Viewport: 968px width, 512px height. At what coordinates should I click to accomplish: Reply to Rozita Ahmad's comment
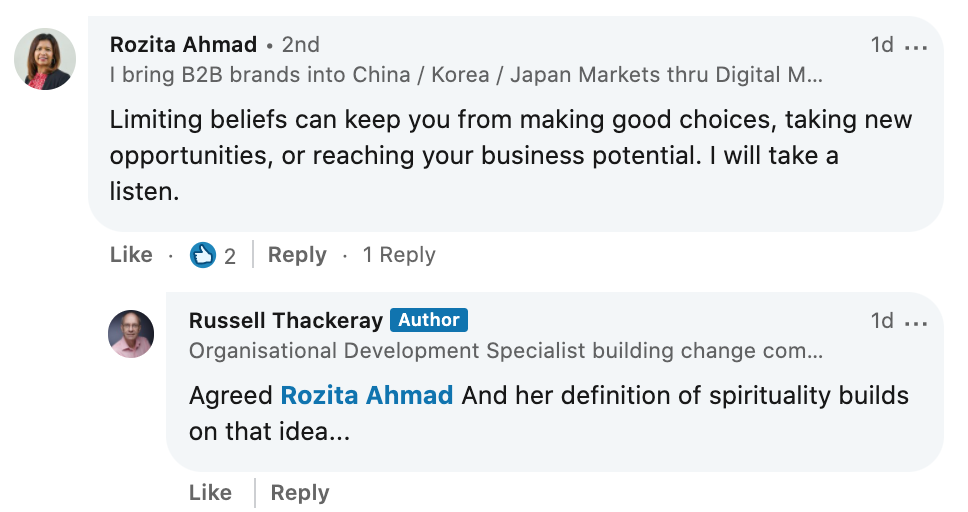coord(297,255)
